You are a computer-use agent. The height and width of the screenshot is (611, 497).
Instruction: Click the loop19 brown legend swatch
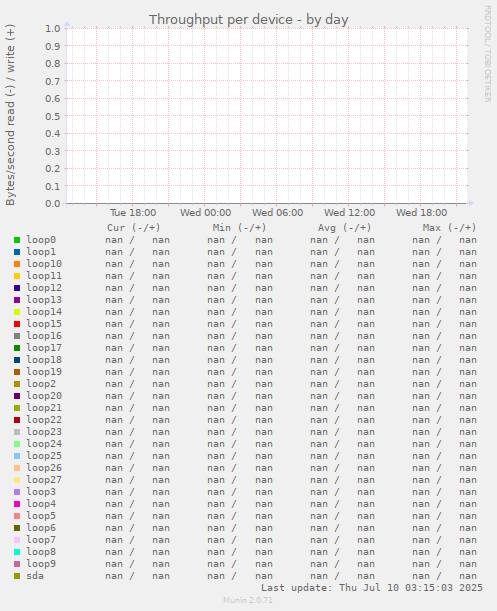[17, 372]
